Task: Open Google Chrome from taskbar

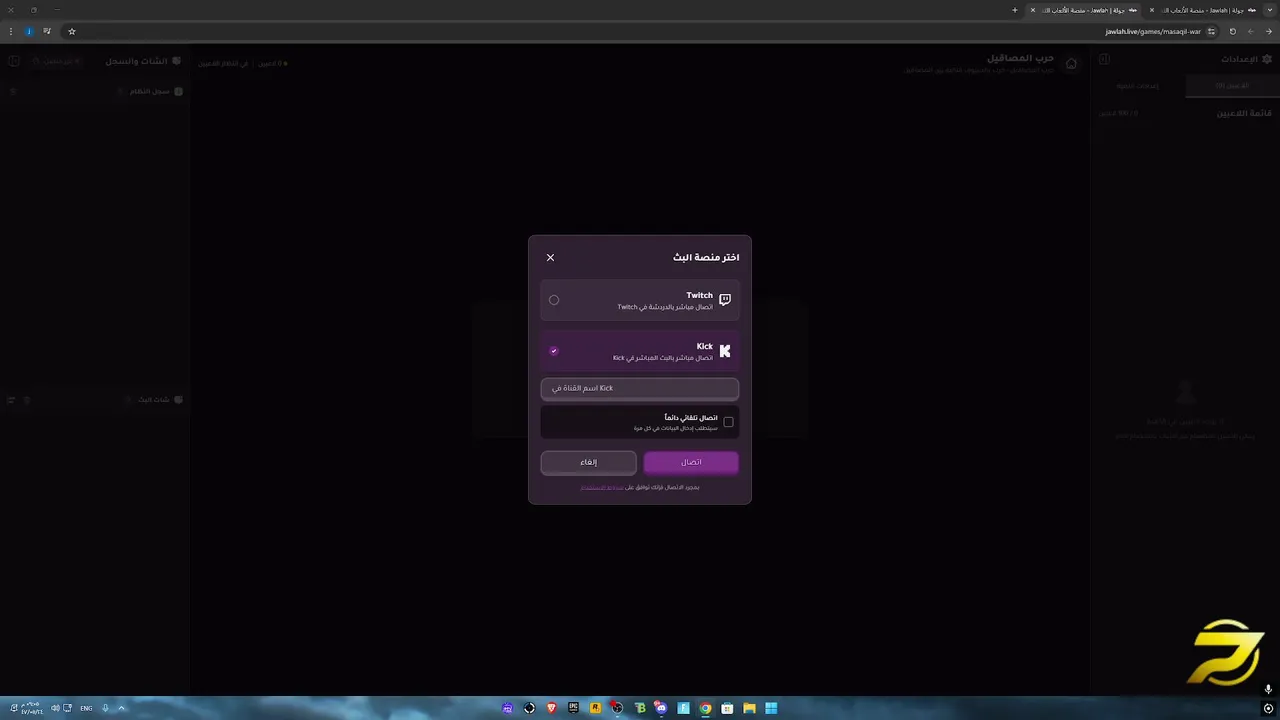Action: pos(705,708)
